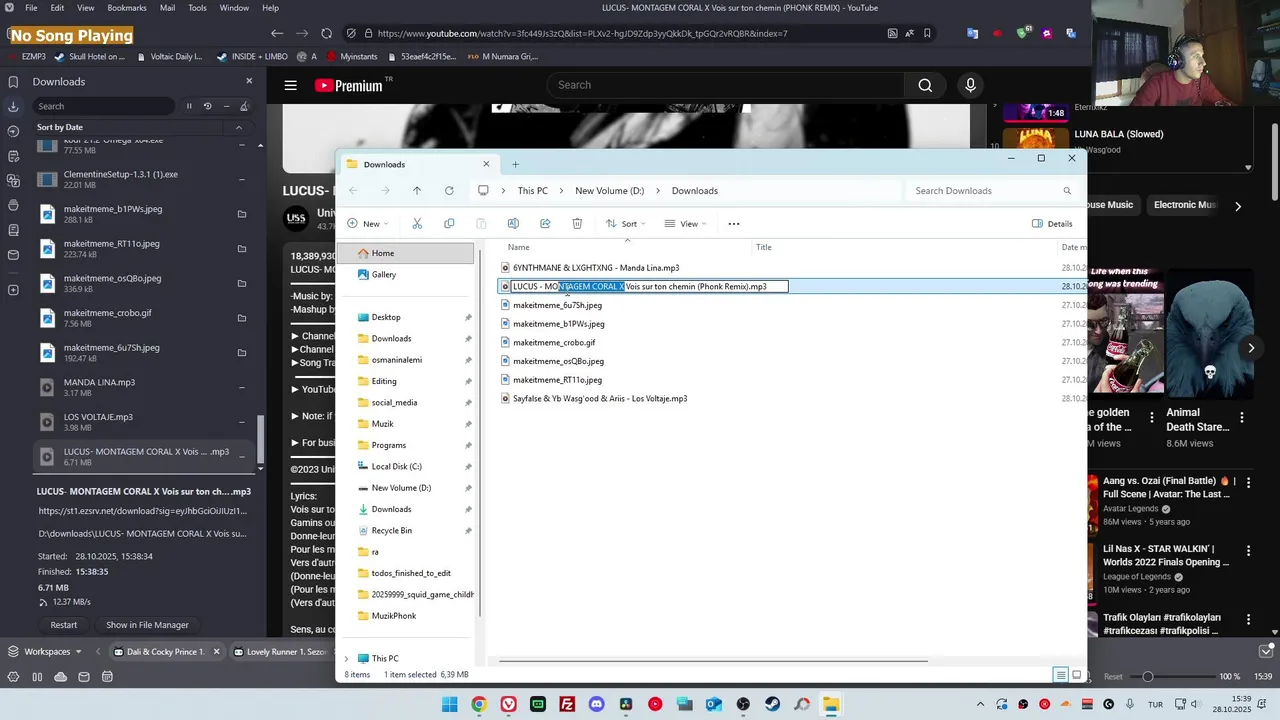Add a new Explorer tab
1280x720 pixels.
pyautogui.click(x=515, y=164)
